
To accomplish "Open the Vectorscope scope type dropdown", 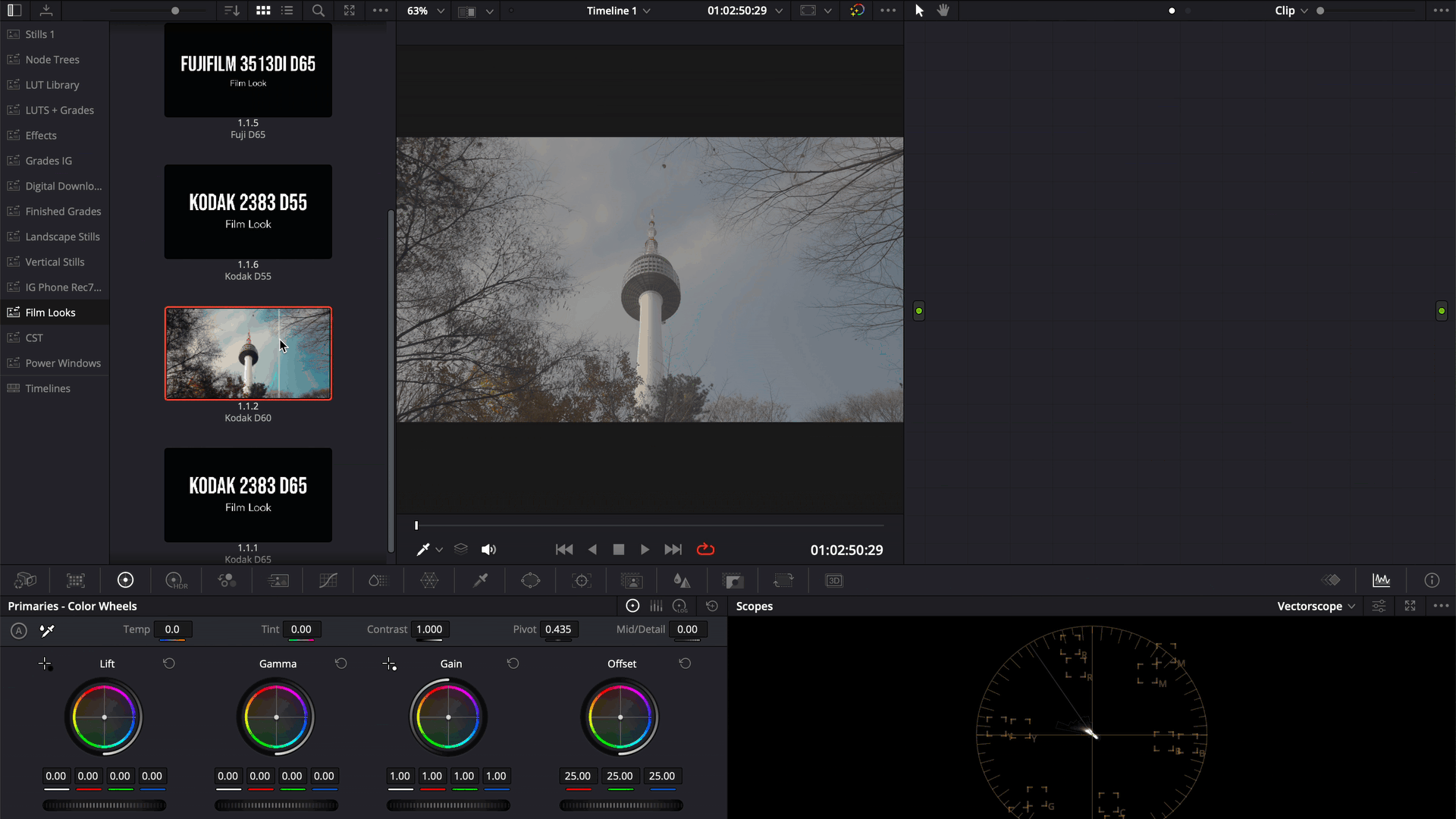I will (x=1316, y=606).
